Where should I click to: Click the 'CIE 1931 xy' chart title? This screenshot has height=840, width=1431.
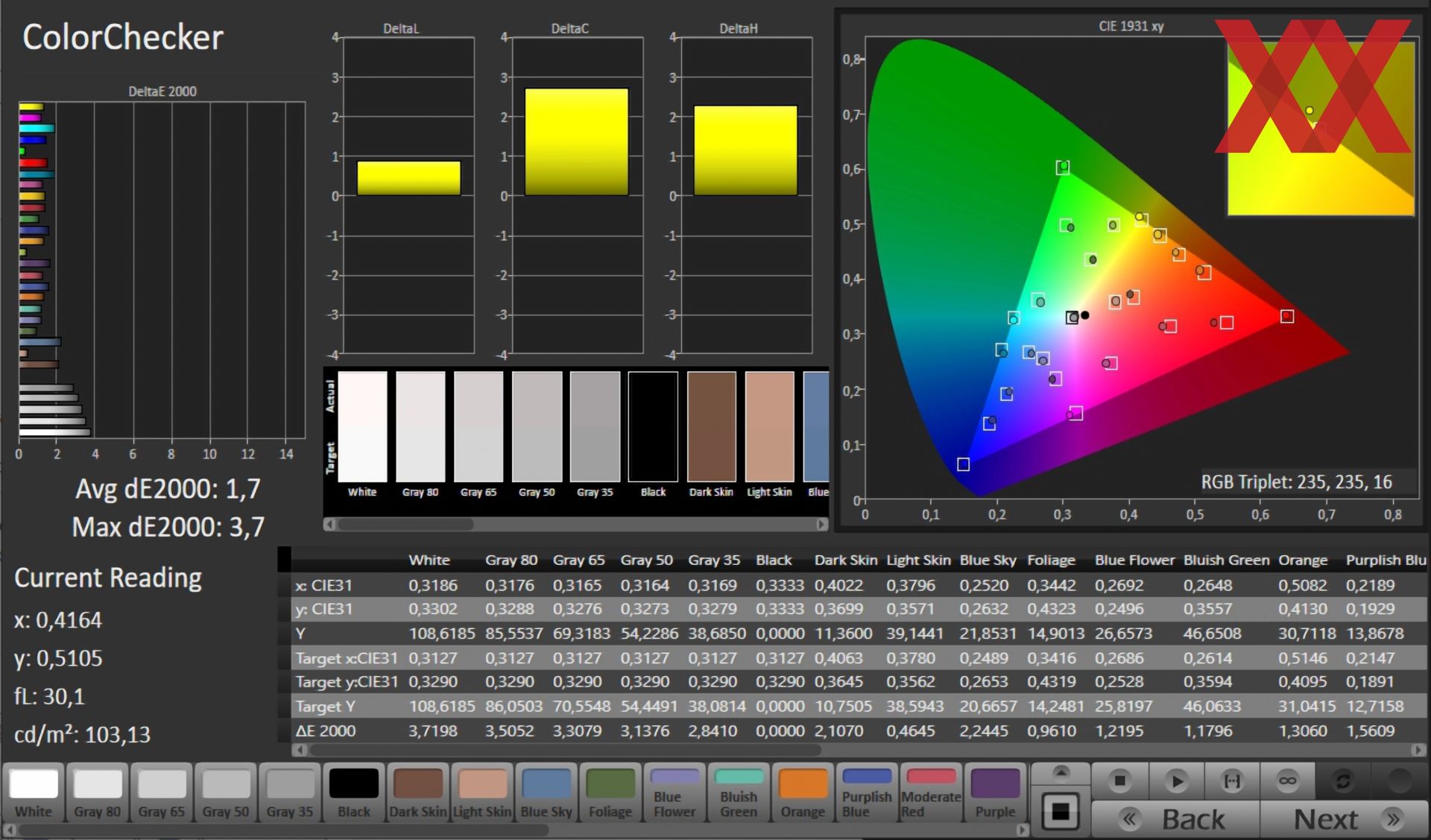pyautogui.click(x=1131, y=26)
